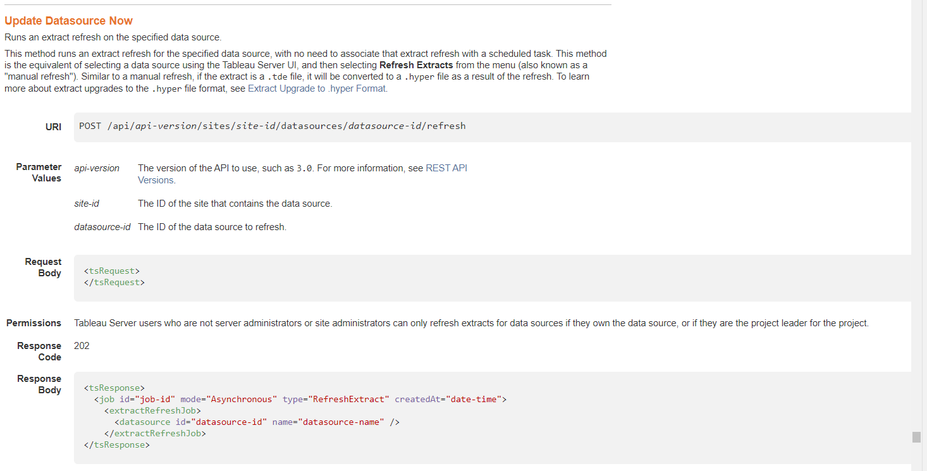Click the job id="job-id" line
The height and width of the screenshot is (471, 927).
[x=300, y=399]
